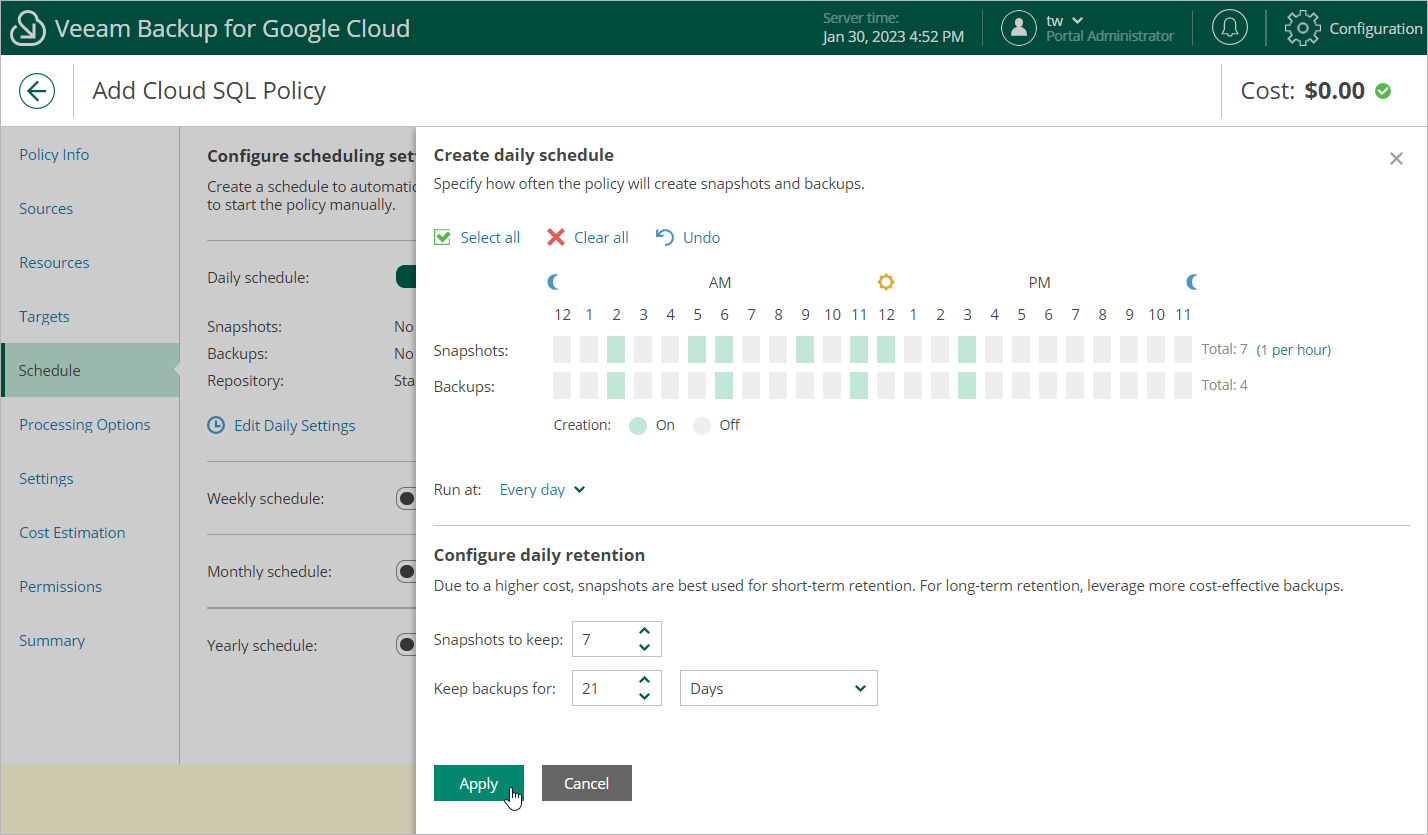Click the Clear all link
Screen dimensions: 1428x835
pos(601,237)
